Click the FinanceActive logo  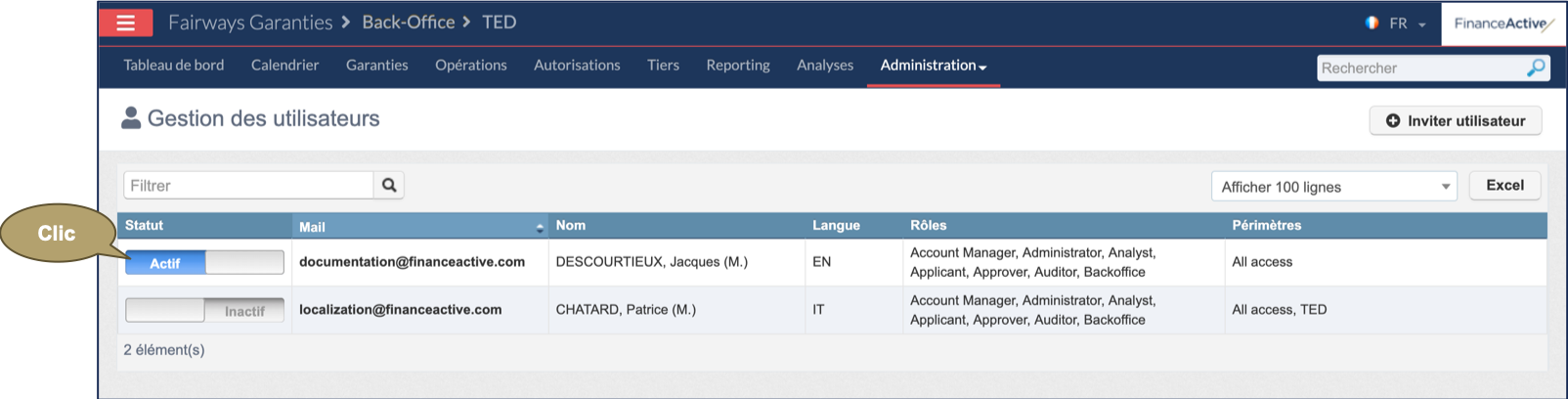click(1503, 23)
